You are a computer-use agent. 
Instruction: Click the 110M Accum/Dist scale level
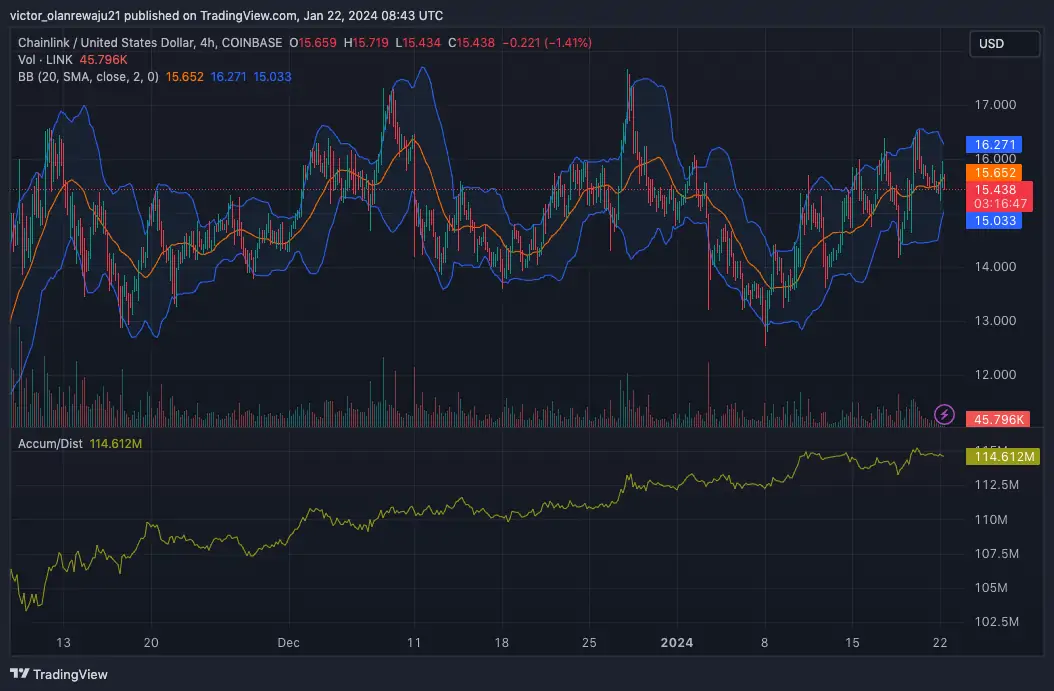(991, 519)
